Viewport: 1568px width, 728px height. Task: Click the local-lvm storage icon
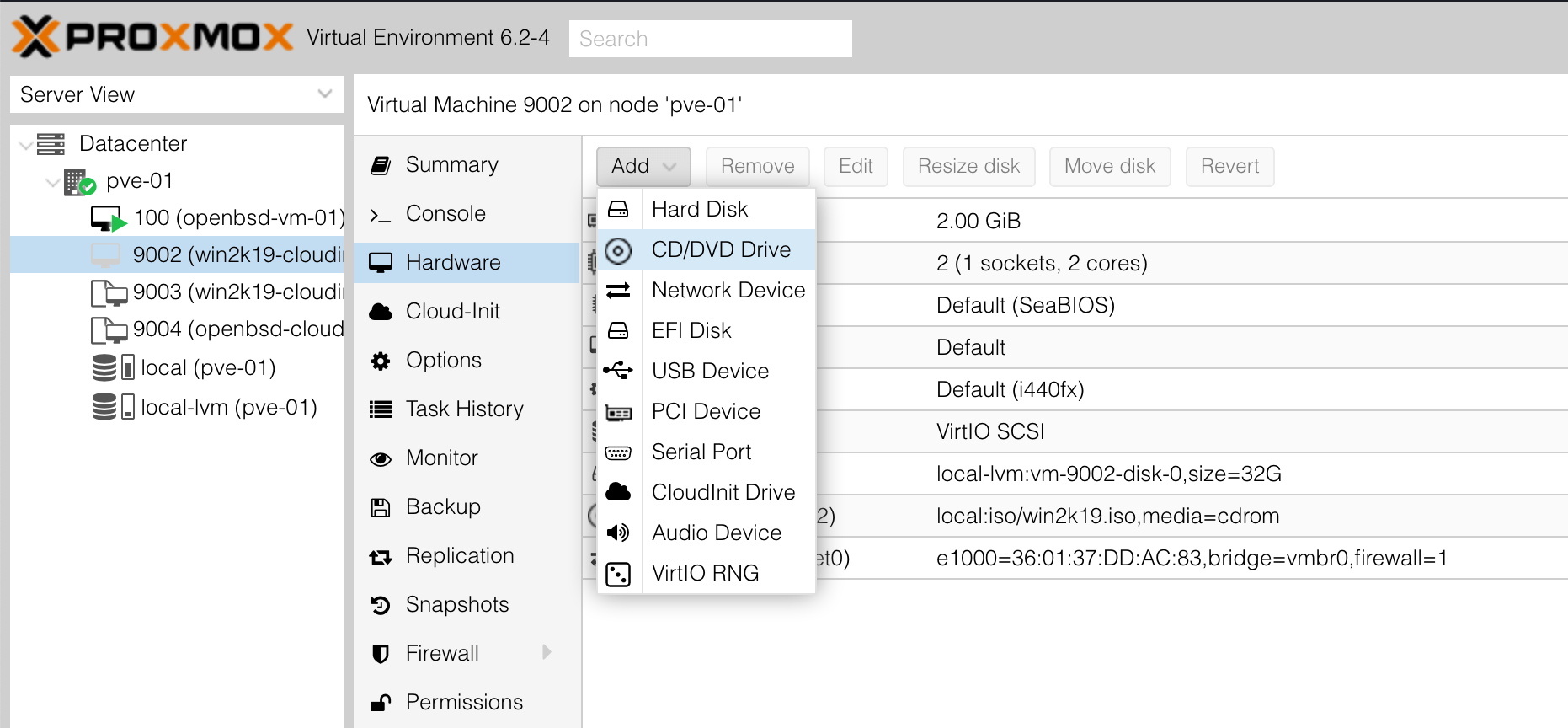pyautogui.click(x=113, y=407)
